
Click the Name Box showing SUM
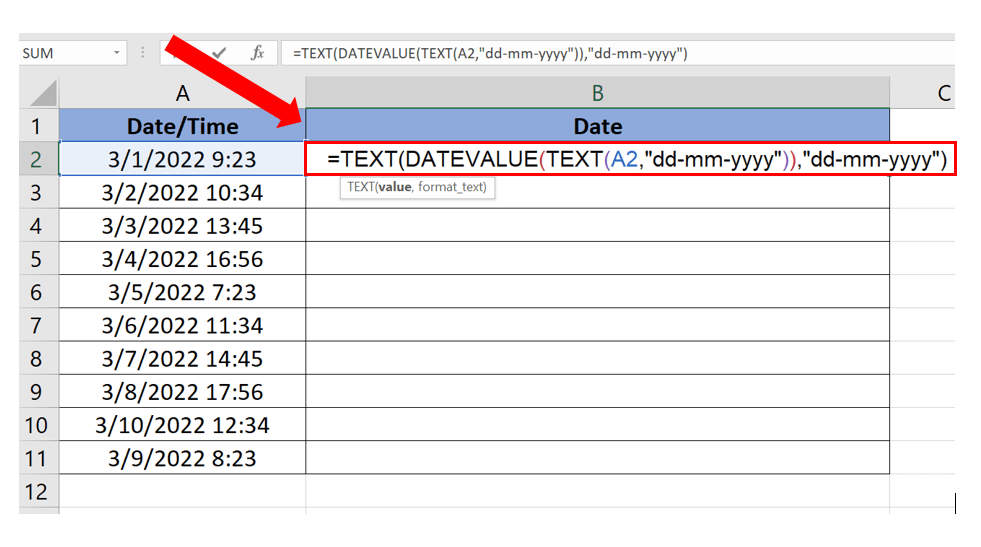pyautogui.click(x=65, y=53)
